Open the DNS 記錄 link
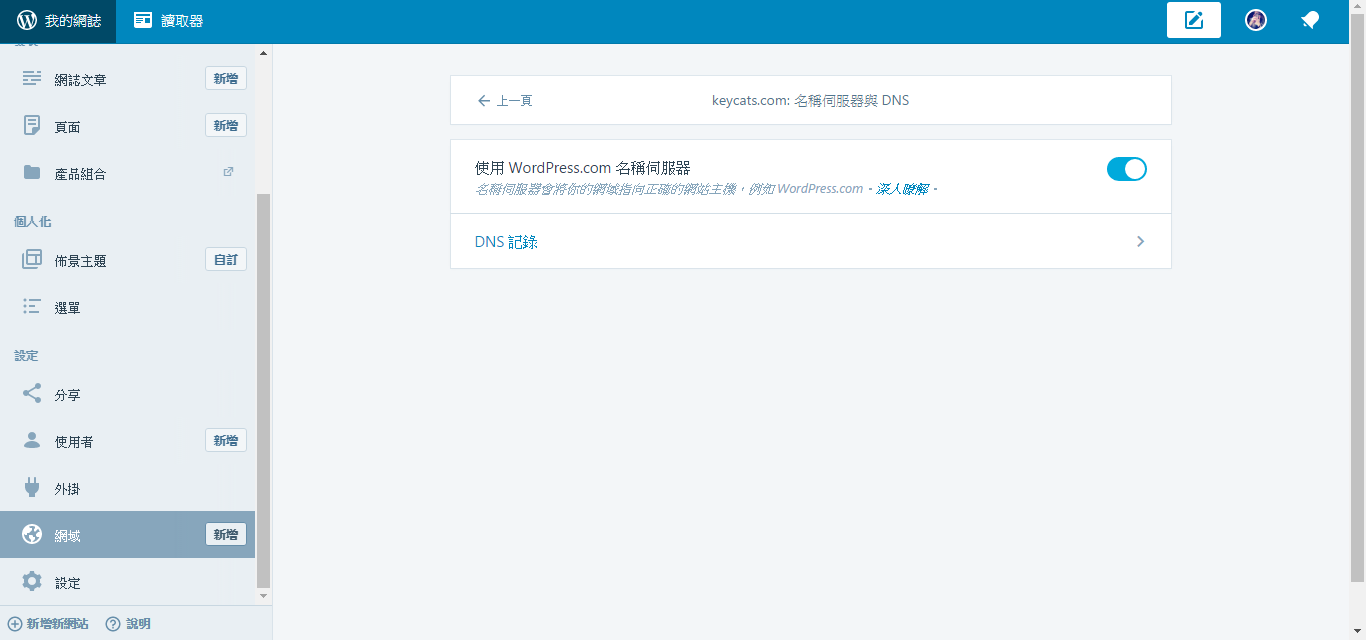Viewport: 1366px width, 640px height. tap(506, 242)
